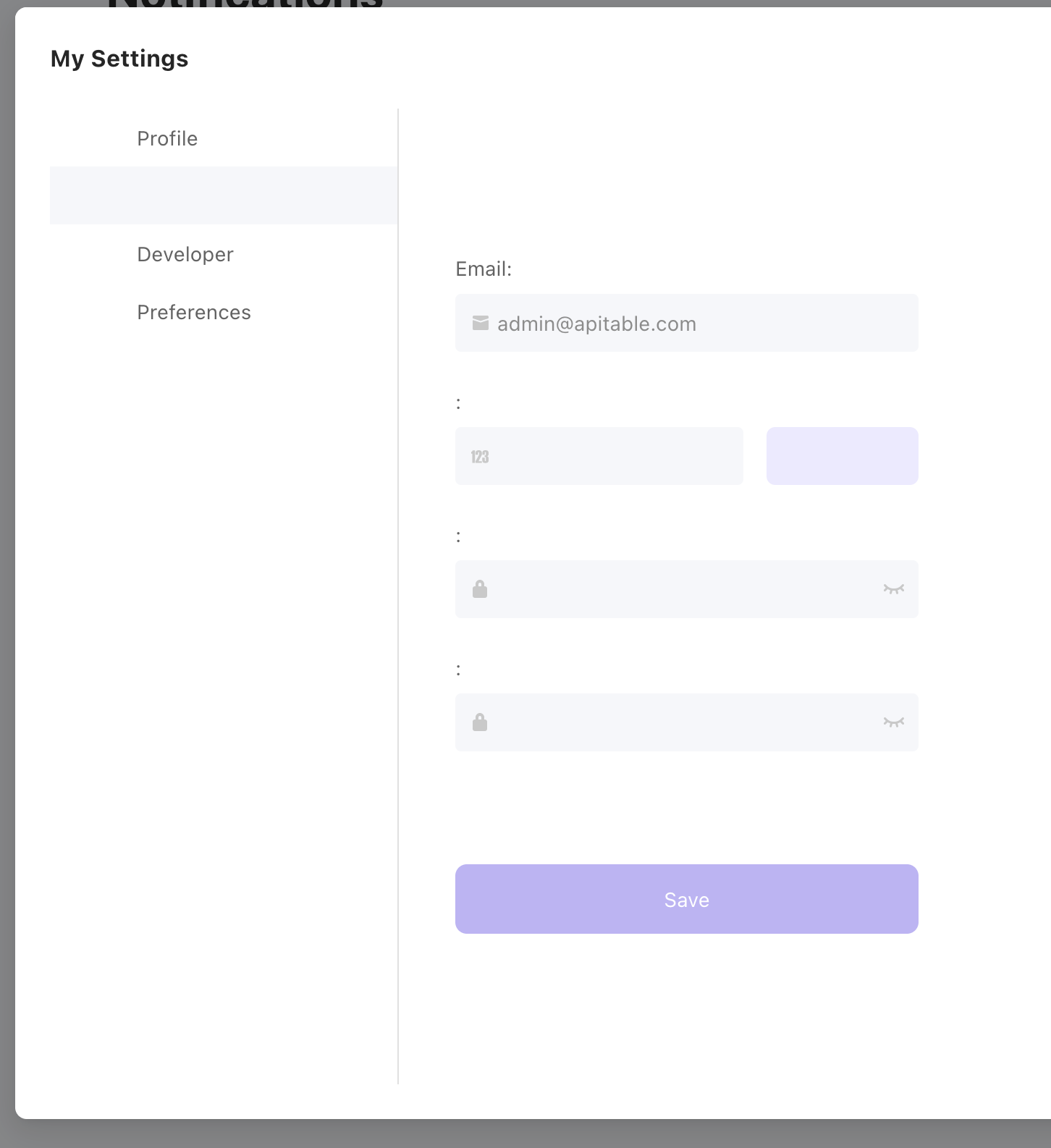Click the verification code input box
1051x1148 pixels.
[x=599, y=455]
